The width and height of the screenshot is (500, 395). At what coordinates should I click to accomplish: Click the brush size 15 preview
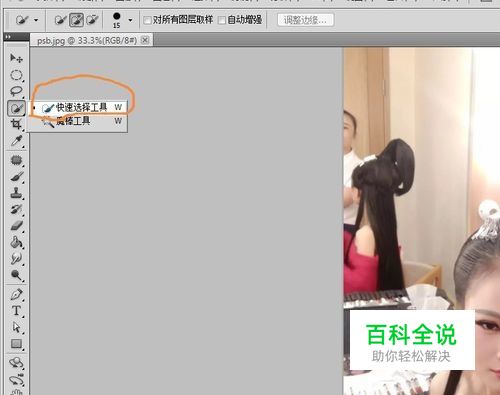(117, 20)
